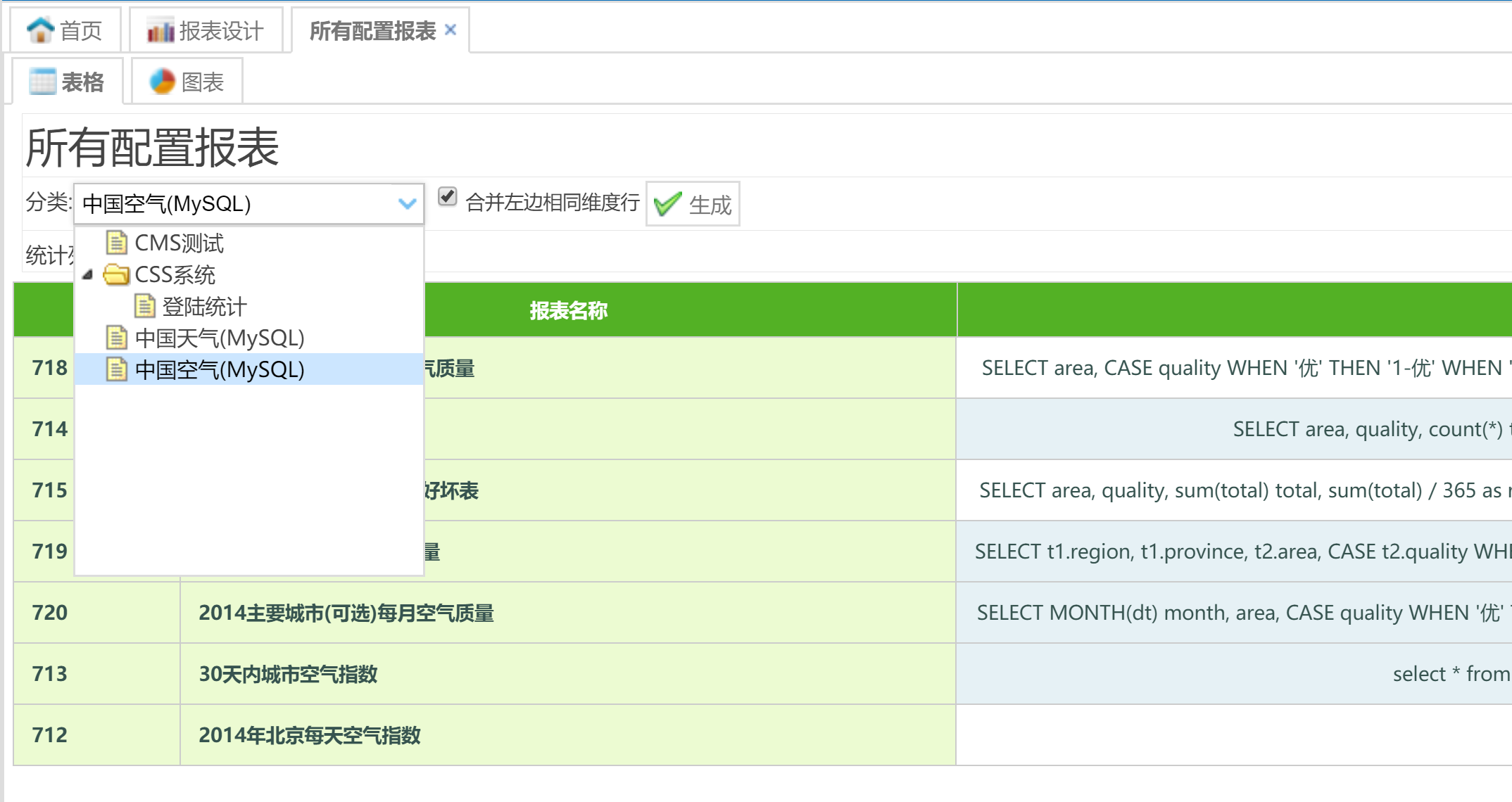
Task: Click the pie chart icon on the 图表 tab
Action: click(162, 82)
